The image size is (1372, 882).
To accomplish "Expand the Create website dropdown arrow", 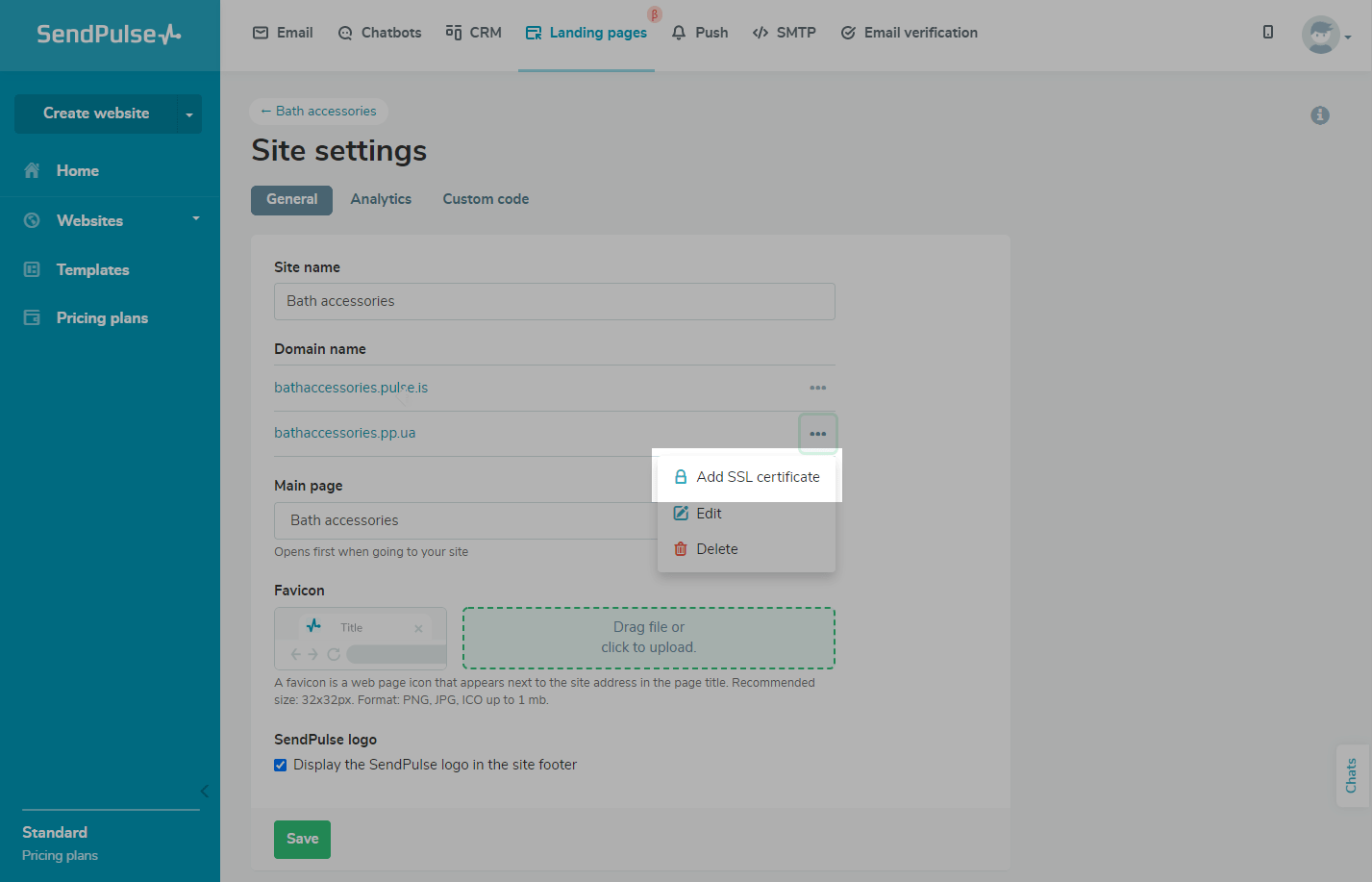I will [x=189, y=114].
